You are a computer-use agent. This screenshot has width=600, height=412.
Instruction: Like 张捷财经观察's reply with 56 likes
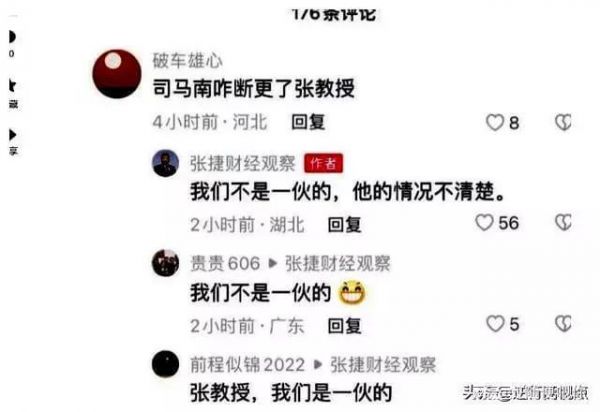click(x=484, y=223)
